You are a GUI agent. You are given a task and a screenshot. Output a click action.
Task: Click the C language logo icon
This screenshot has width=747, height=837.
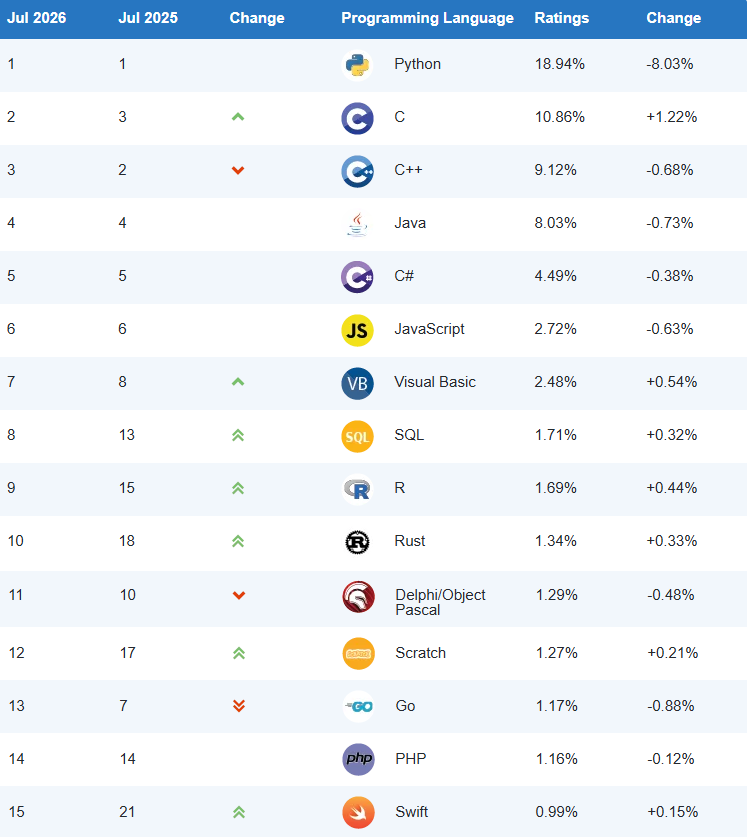tap(357, 118)
